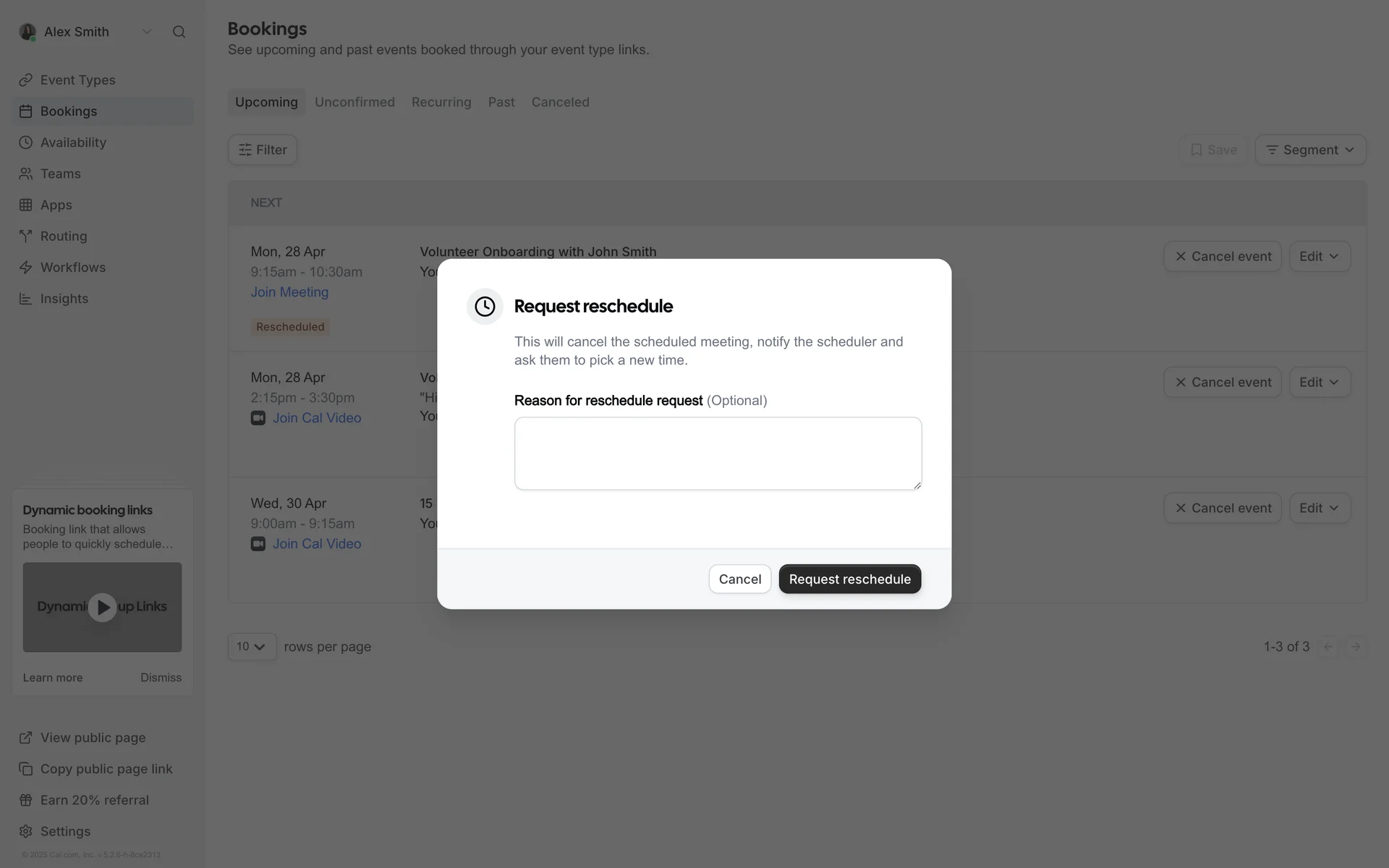Screen dimensions: 1389x868
Task: Open the Filter button
Action: click(263, 150)
